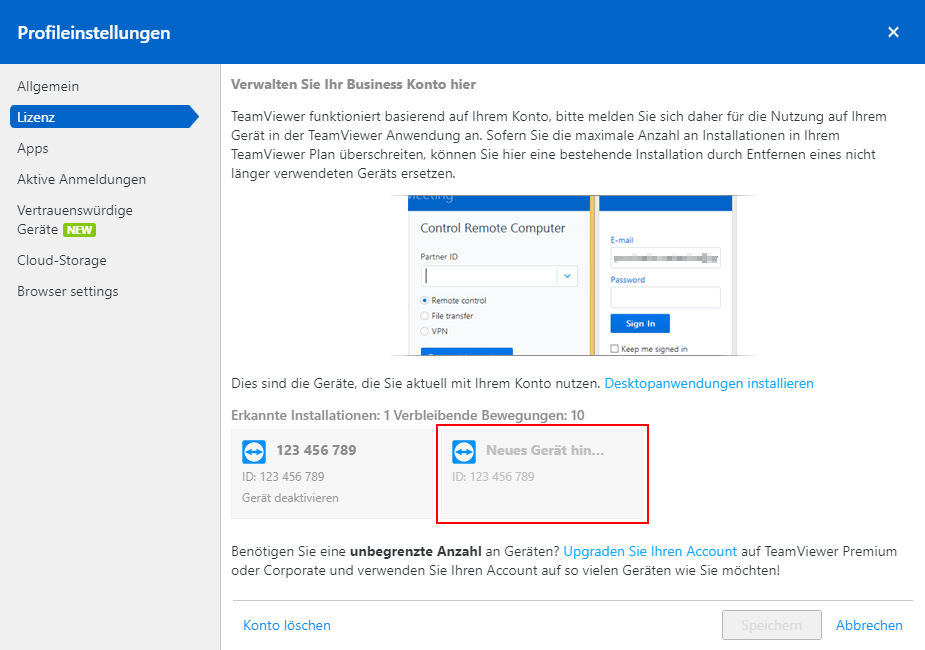The width and height of the screenshot is (925, 650).
Task: Click text Erkannte Installationen: 1
Action: coord(311,415)
